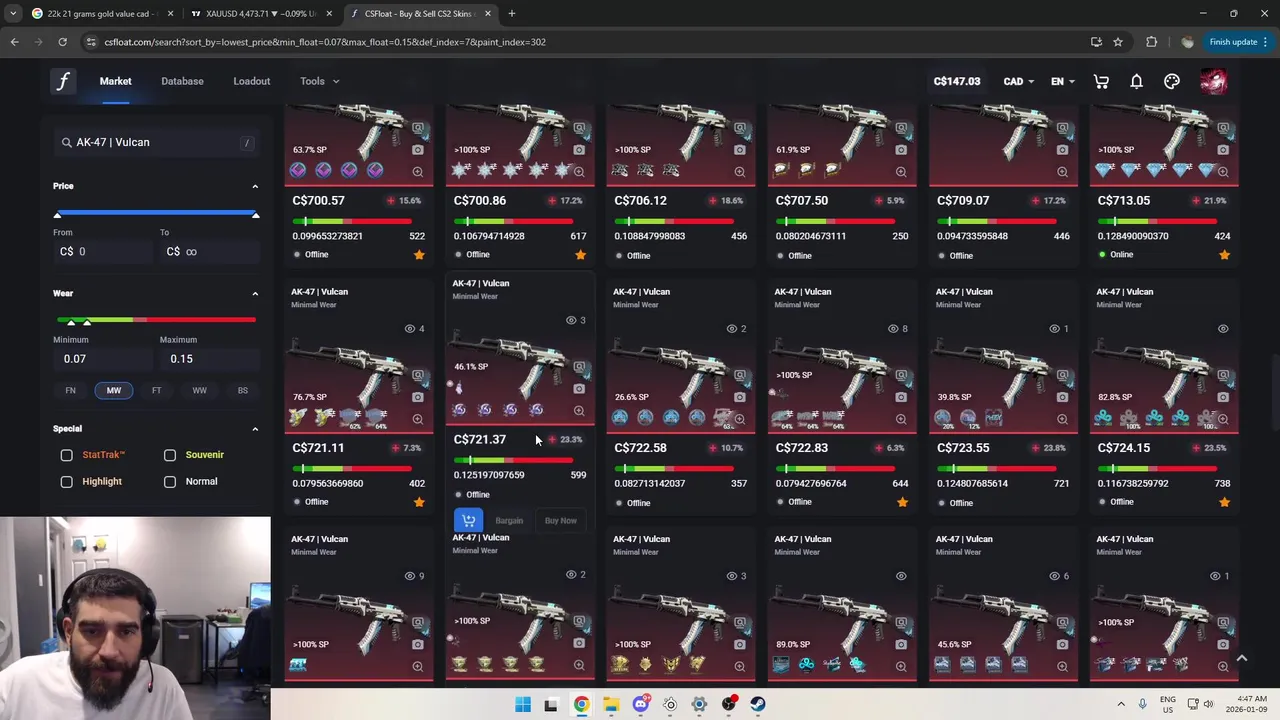Enable the StatTrak filter checkbox

tap(66, 455)
